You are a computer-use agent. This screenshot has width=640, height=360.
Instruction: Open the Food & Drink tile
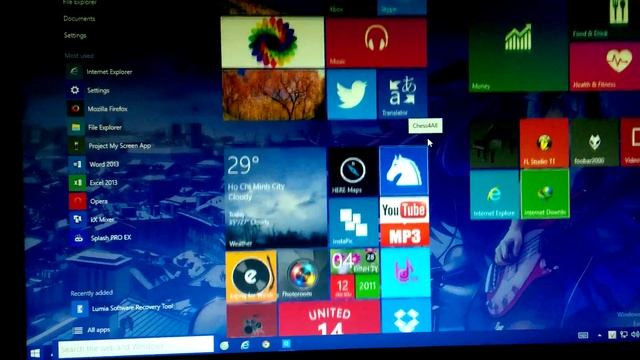coord(605,20)
